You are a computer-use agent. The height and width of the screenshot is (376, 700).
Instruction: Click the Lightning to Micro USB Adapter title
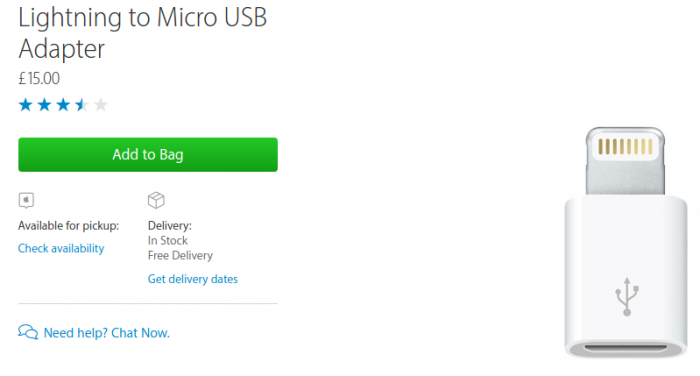[x=142, y=33]
